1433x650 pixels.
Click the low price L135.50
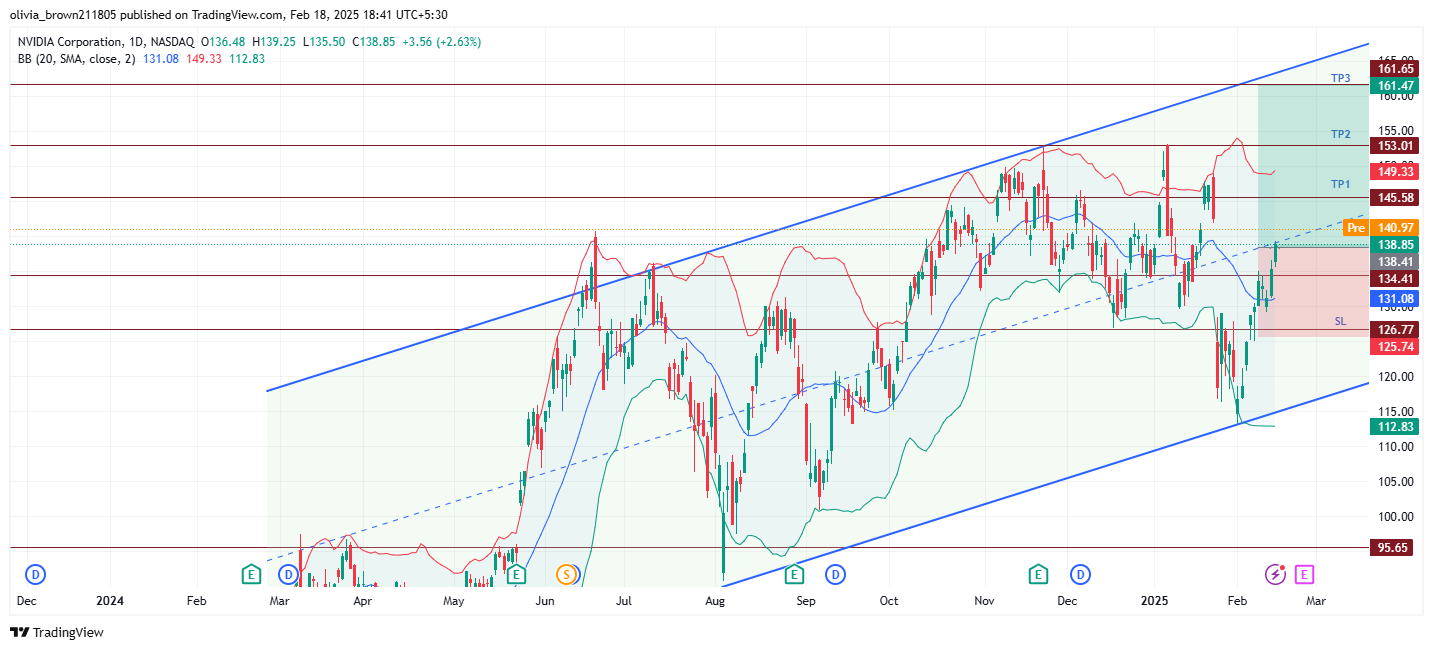(x=322, y=42)
